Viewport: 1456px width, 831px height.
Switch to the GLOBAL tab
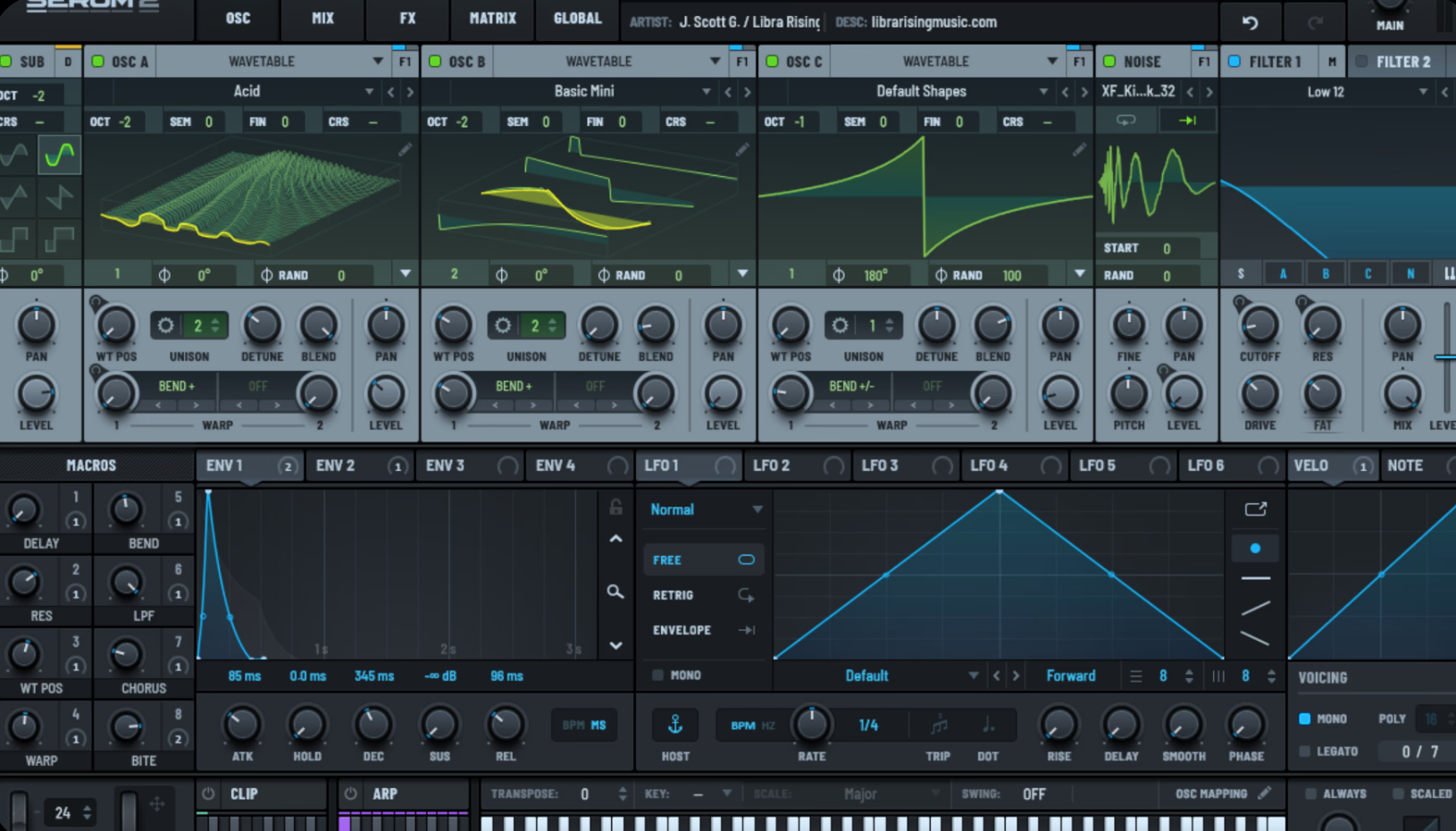click(x=577, y=19)
